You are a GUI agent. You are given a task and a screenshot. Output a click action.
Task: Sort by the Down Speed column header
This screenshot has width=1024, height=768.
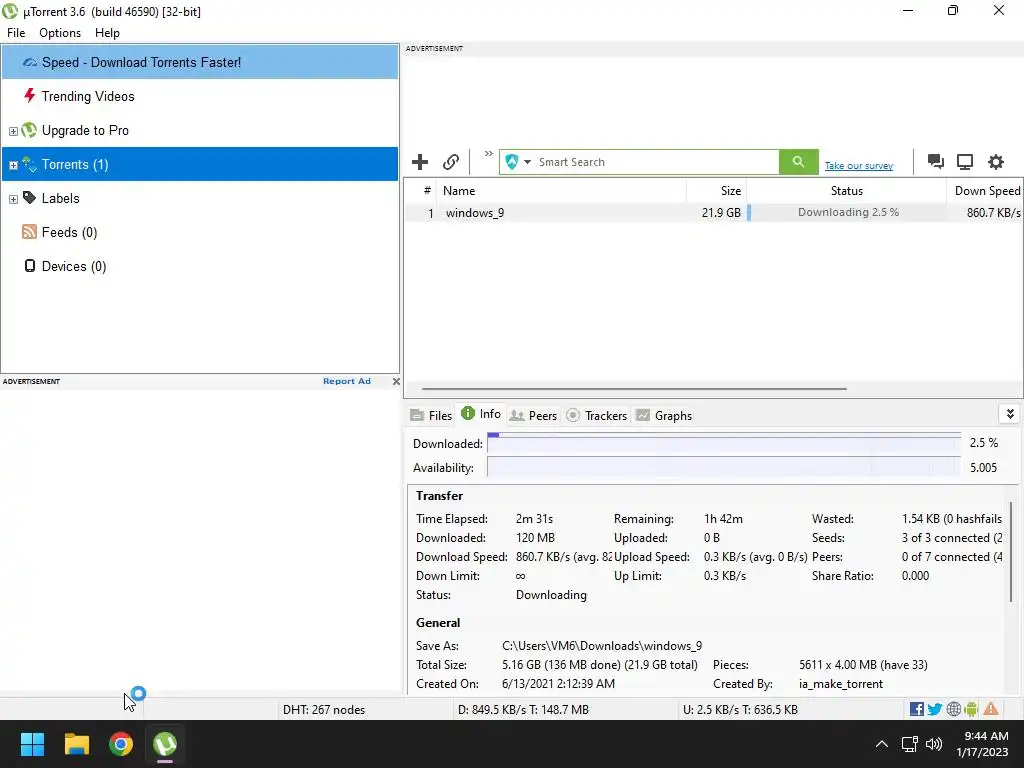tap(985, 191)
